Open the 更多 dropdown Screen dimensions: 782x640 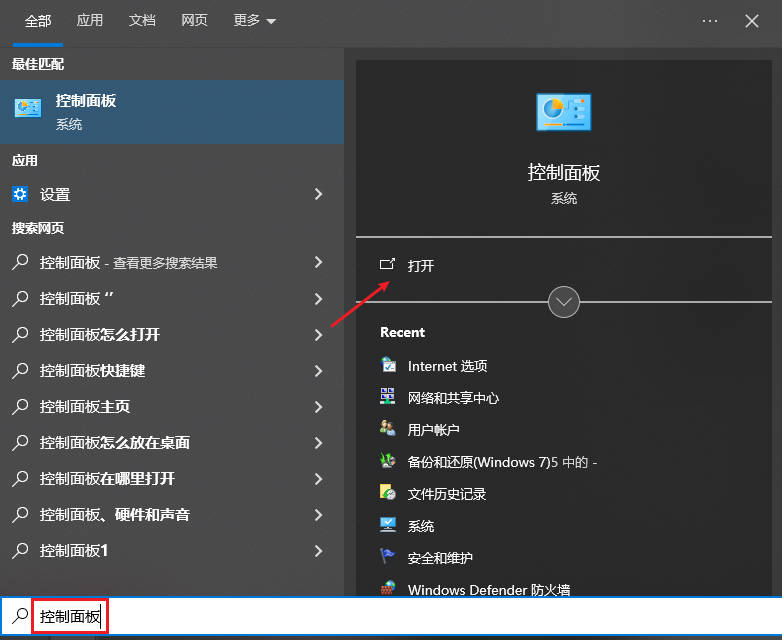coord(254,20)
